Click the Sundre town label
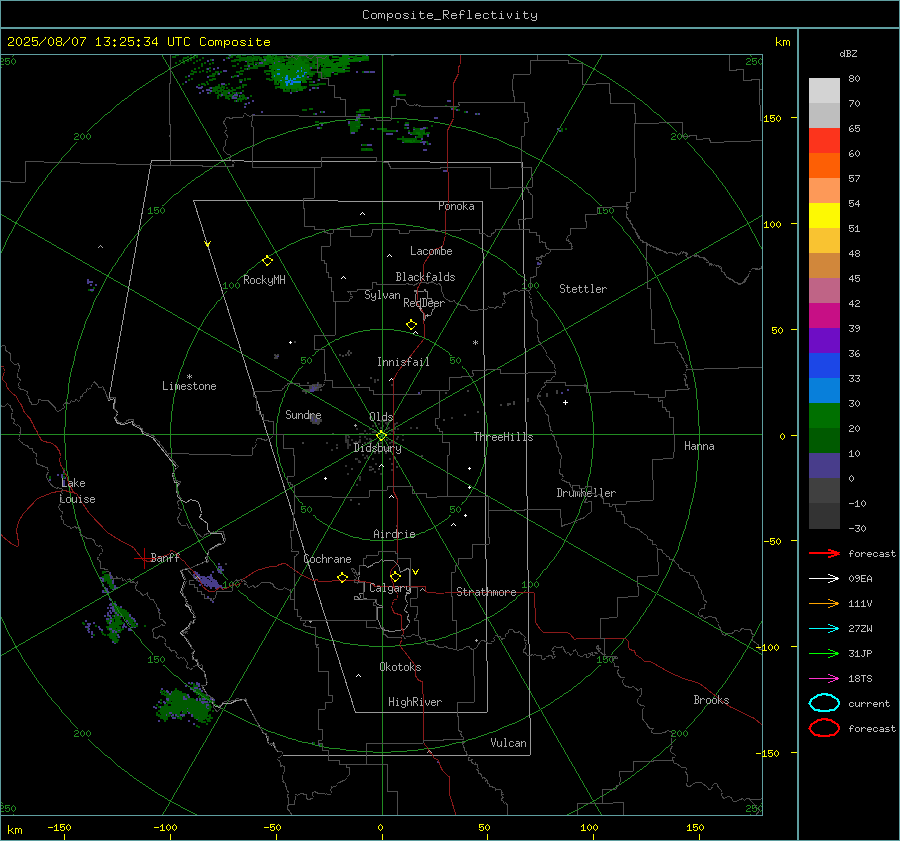The height and width of the screenshot is (841, 900). tap(303, 414)
